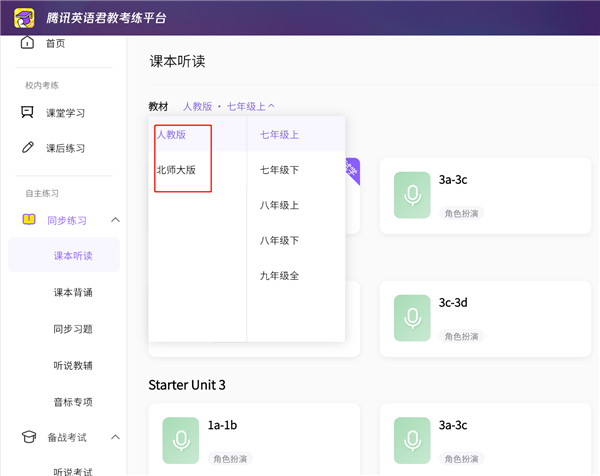
Task: Choose 八年级上 grade option
Action: point(280,205)
